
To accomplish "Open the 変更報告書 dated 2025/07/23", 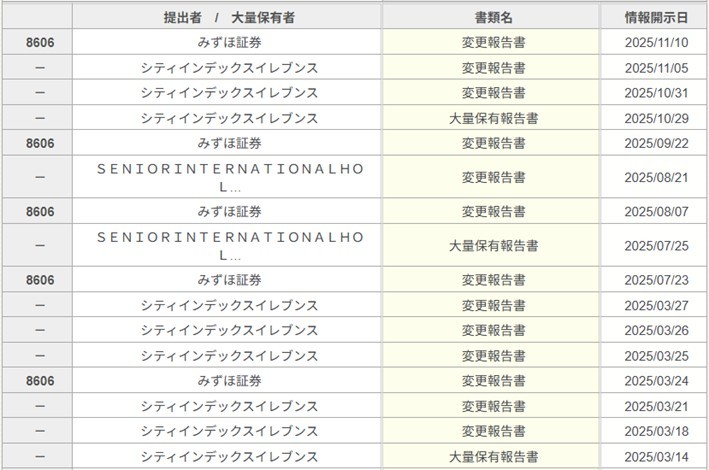I will coord(493,280).
